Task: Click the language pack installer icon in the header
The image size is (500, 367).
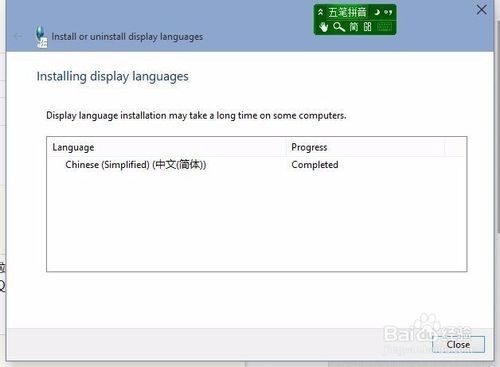Action: 42,37
